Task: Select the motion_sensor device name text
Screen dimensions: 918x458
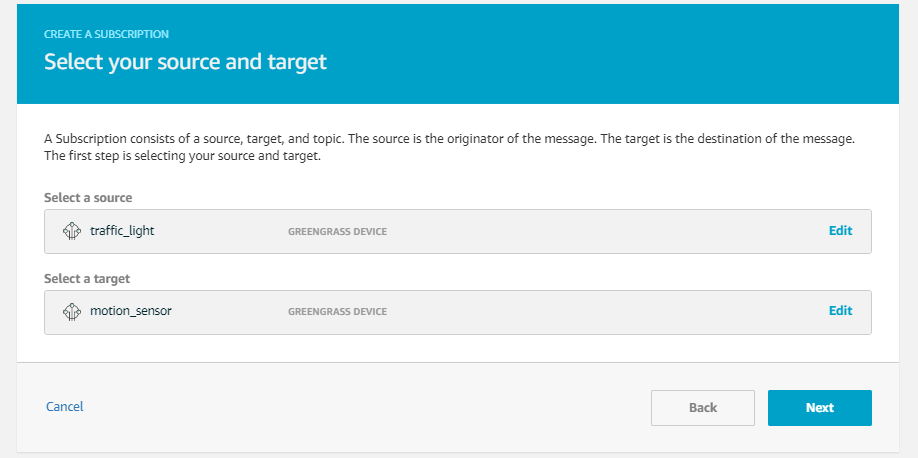Action: 131,311
